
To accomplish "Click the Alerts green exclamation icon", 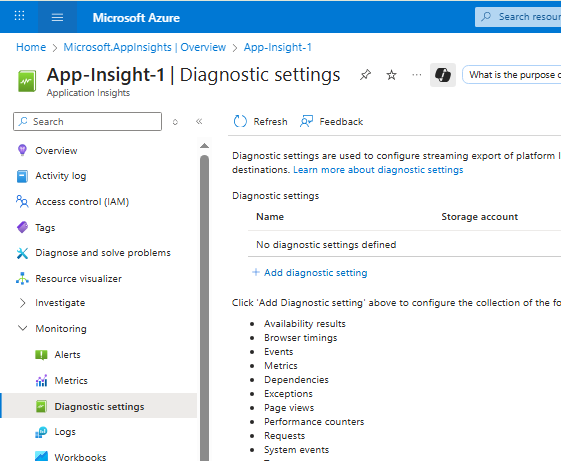I will pyautogui.click(x=41, y=355).
